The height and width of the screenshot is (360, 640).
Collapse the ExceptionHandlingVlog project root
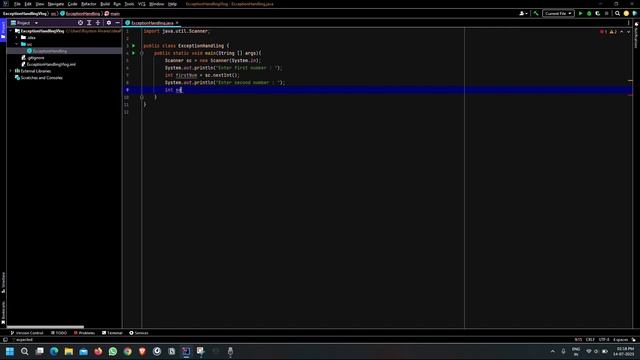click(x=11, y=31)
